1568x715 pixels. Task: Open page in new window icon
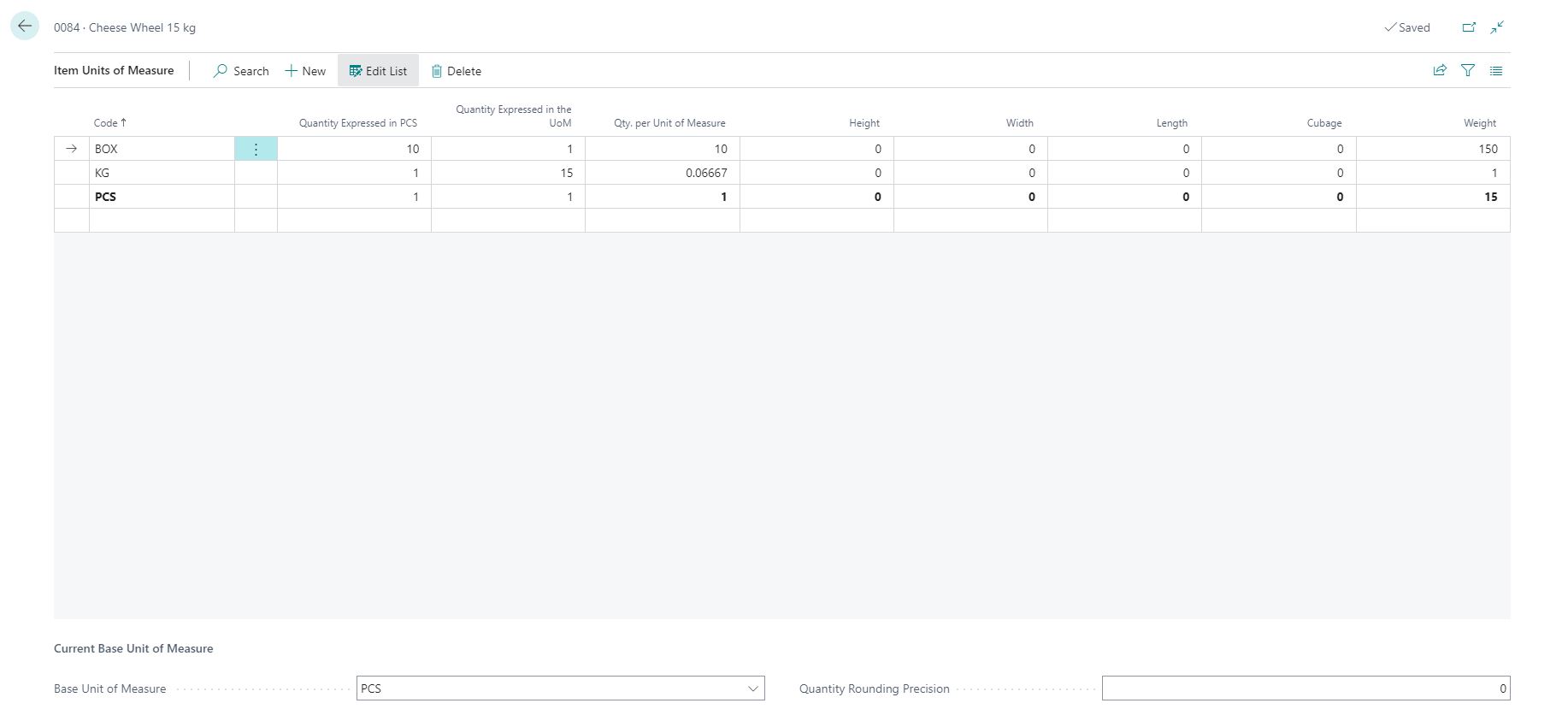click(x=1469, y=27)
